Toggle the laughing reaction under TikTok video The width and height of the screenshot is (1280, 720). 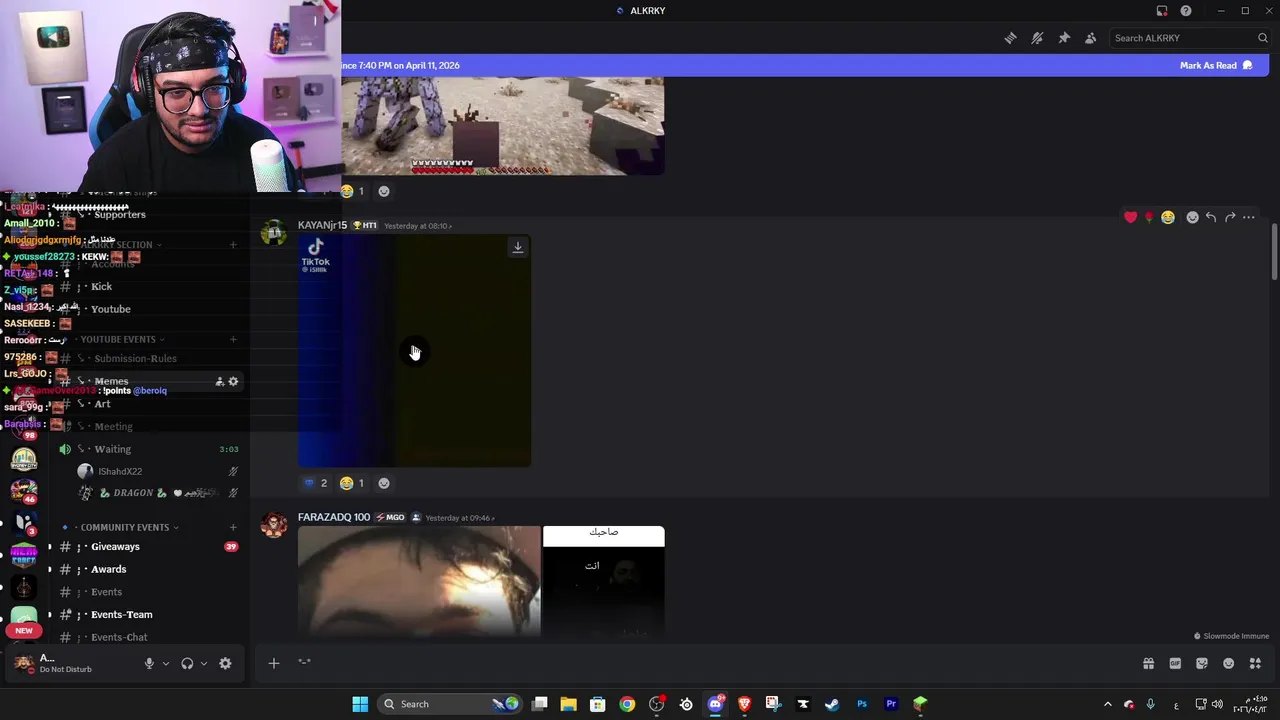pyautogui.click(x=352, y=483)
